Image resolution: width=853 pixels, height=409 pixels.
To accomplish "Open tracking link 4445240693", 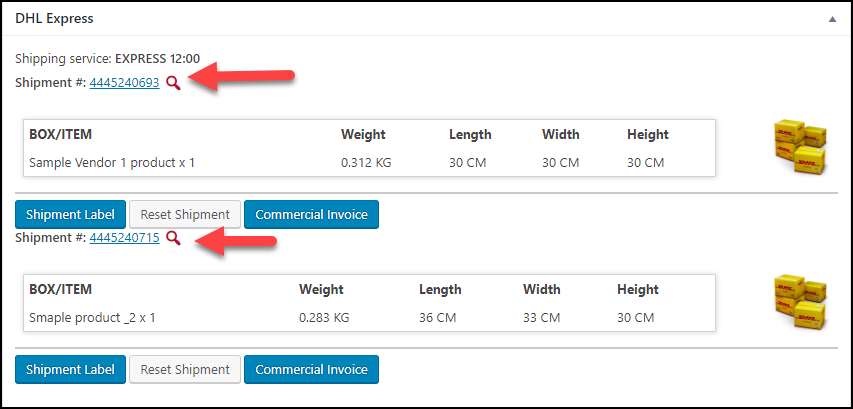I will (x=125, y=83).
